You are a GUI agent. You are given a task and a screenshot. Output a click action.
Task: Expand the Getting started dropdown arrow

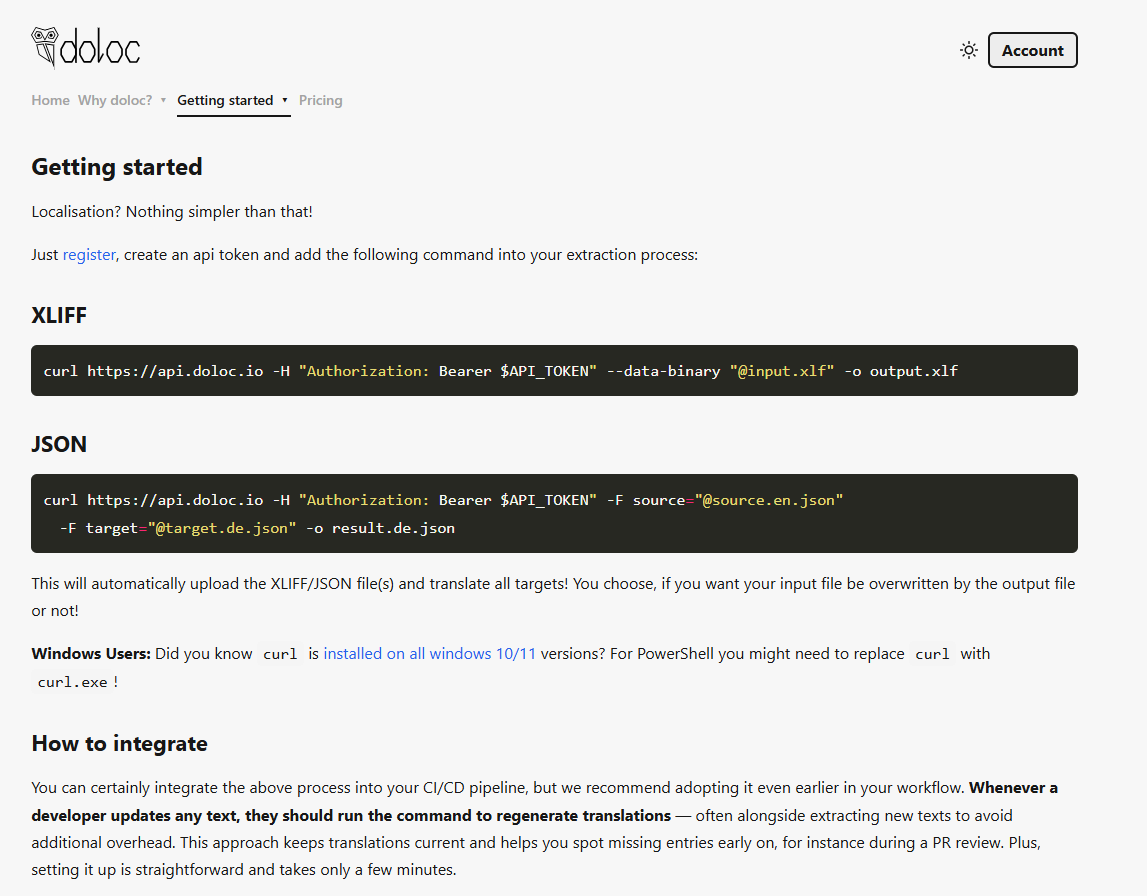click(x=285, y=100)
